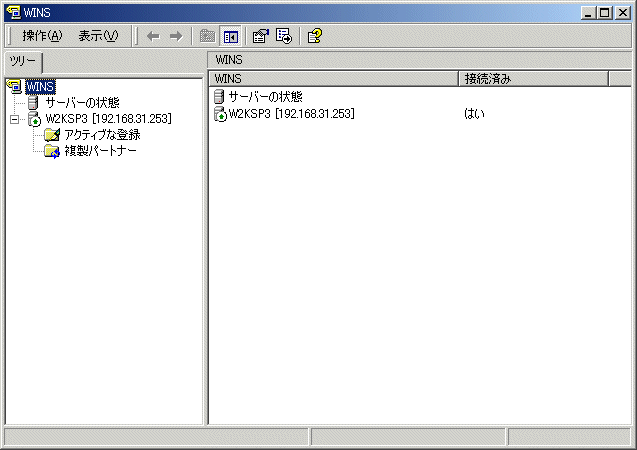637x450 pixels.
Task: Click the W2KSP3 server icon in tree
Action: pos(35,119)
